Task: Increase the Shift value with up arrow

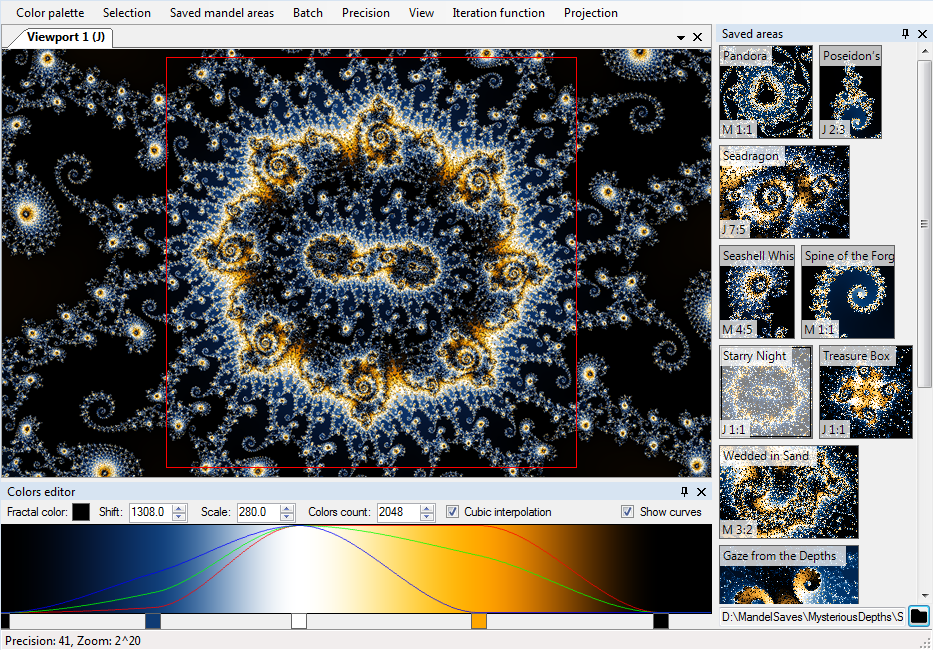Action: [179, 508]
